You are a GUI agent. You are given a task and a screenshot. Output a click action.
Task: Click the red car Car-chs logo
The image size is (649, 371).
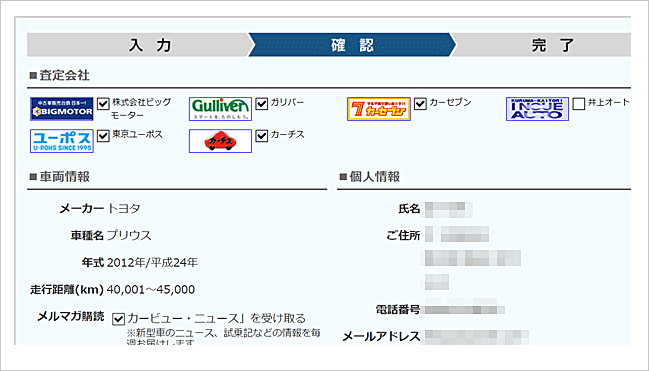[220, 141]
